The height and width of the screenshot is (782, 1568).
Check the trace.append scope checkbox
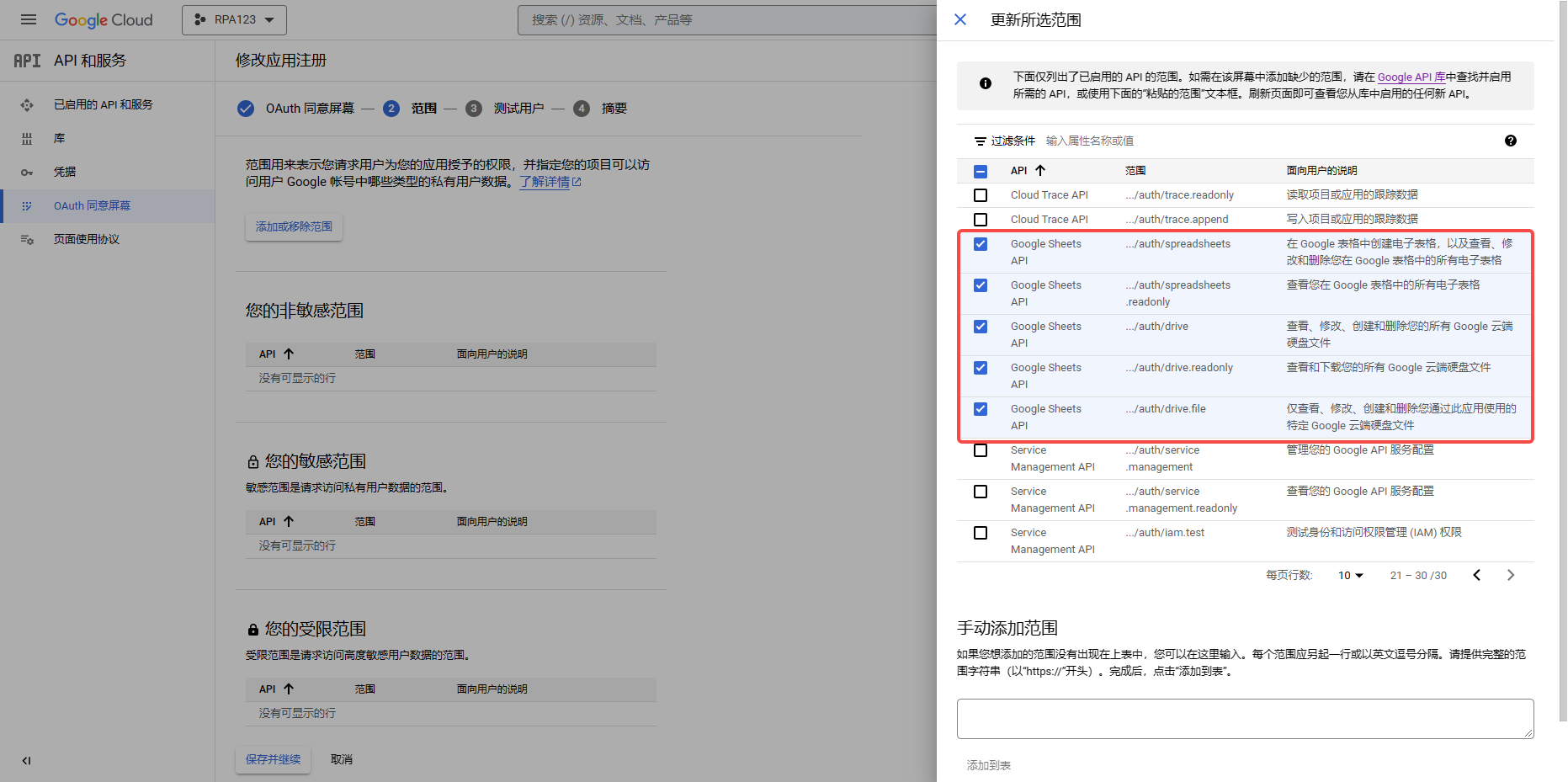click(x=981, y=220)
